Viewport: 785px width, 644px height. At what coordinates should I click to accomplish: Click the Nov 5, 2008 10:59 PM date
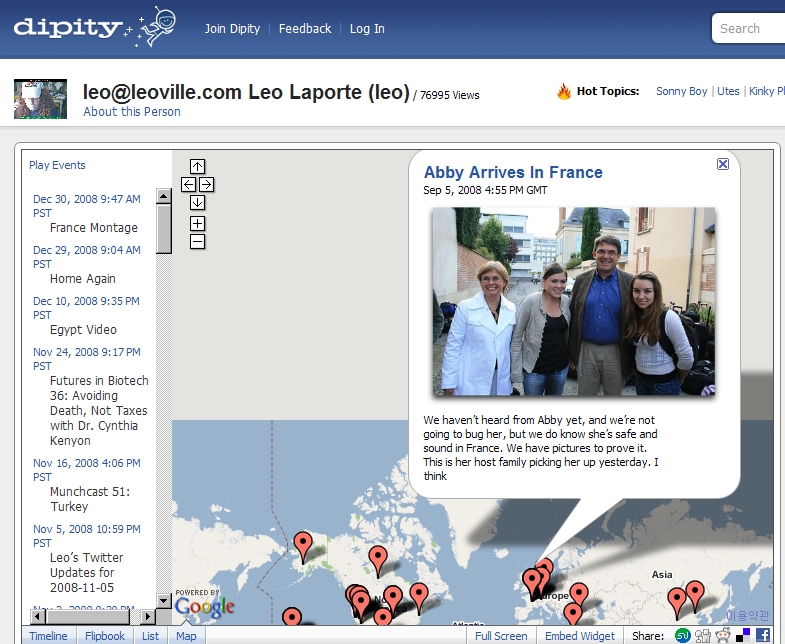tap(87, 536)
